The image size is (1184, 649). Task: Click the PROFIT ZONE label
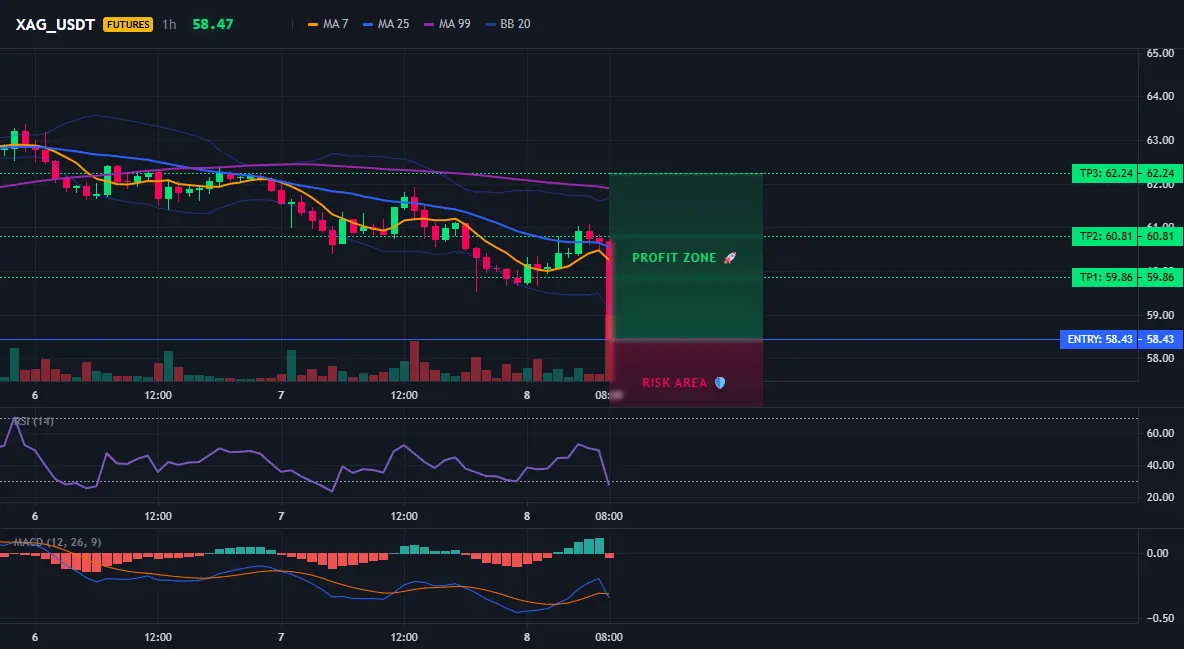click(674, 258)
